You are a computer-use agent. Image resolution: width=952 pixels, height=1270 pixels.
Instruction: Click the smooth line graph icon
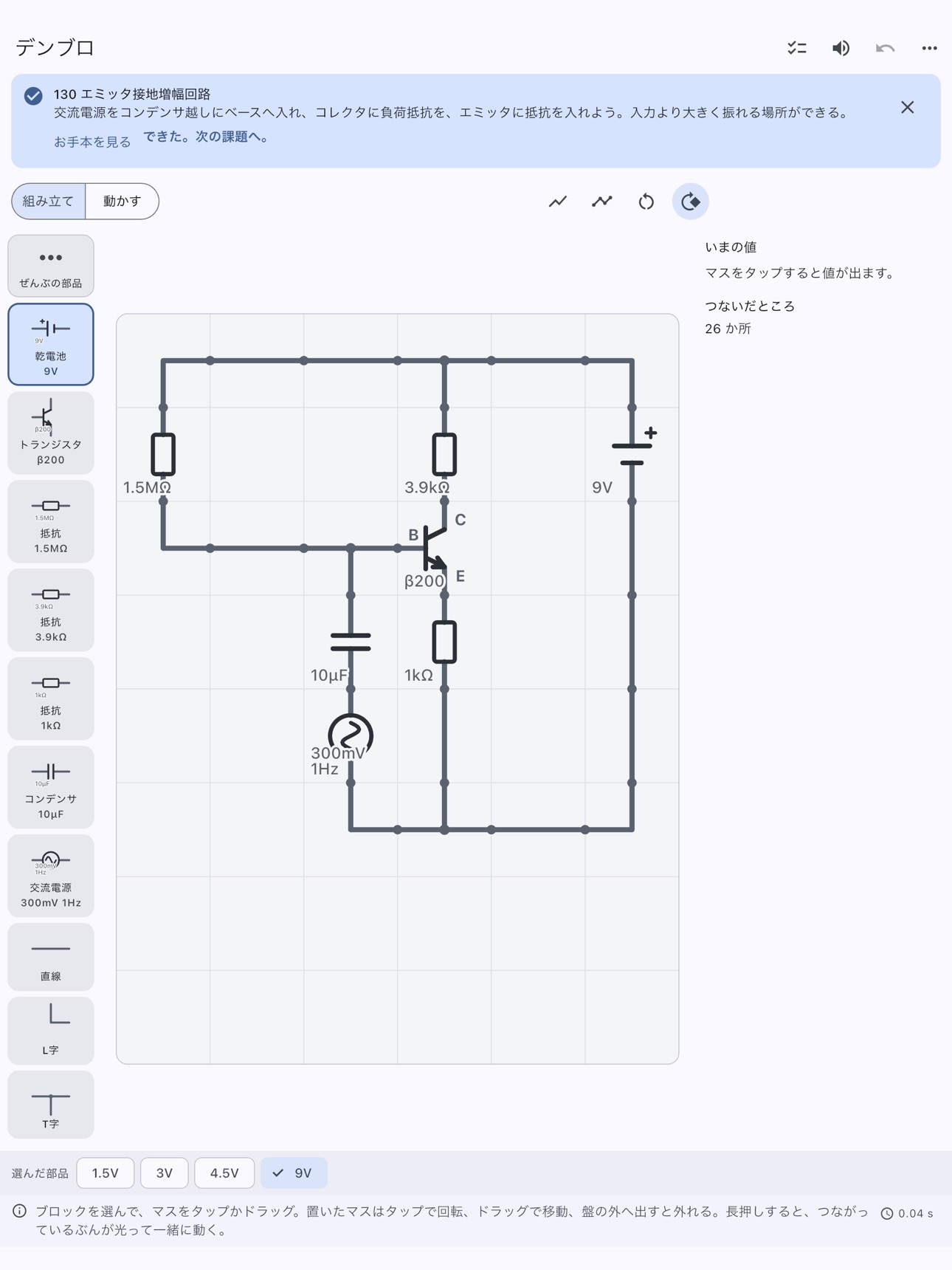coord(558,202)
